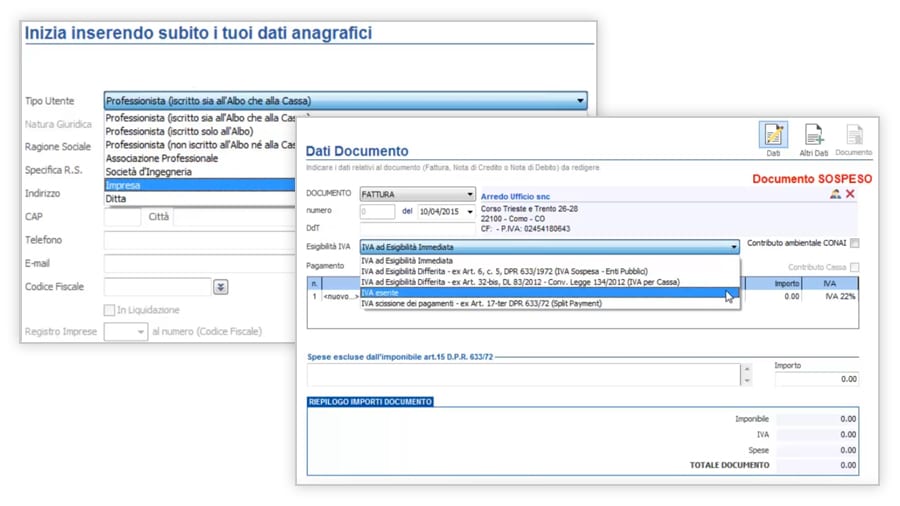Click the double-chevron button beside Codice Fiscale
Viewport: 900px width, 506px height.
tap(220, 287)
